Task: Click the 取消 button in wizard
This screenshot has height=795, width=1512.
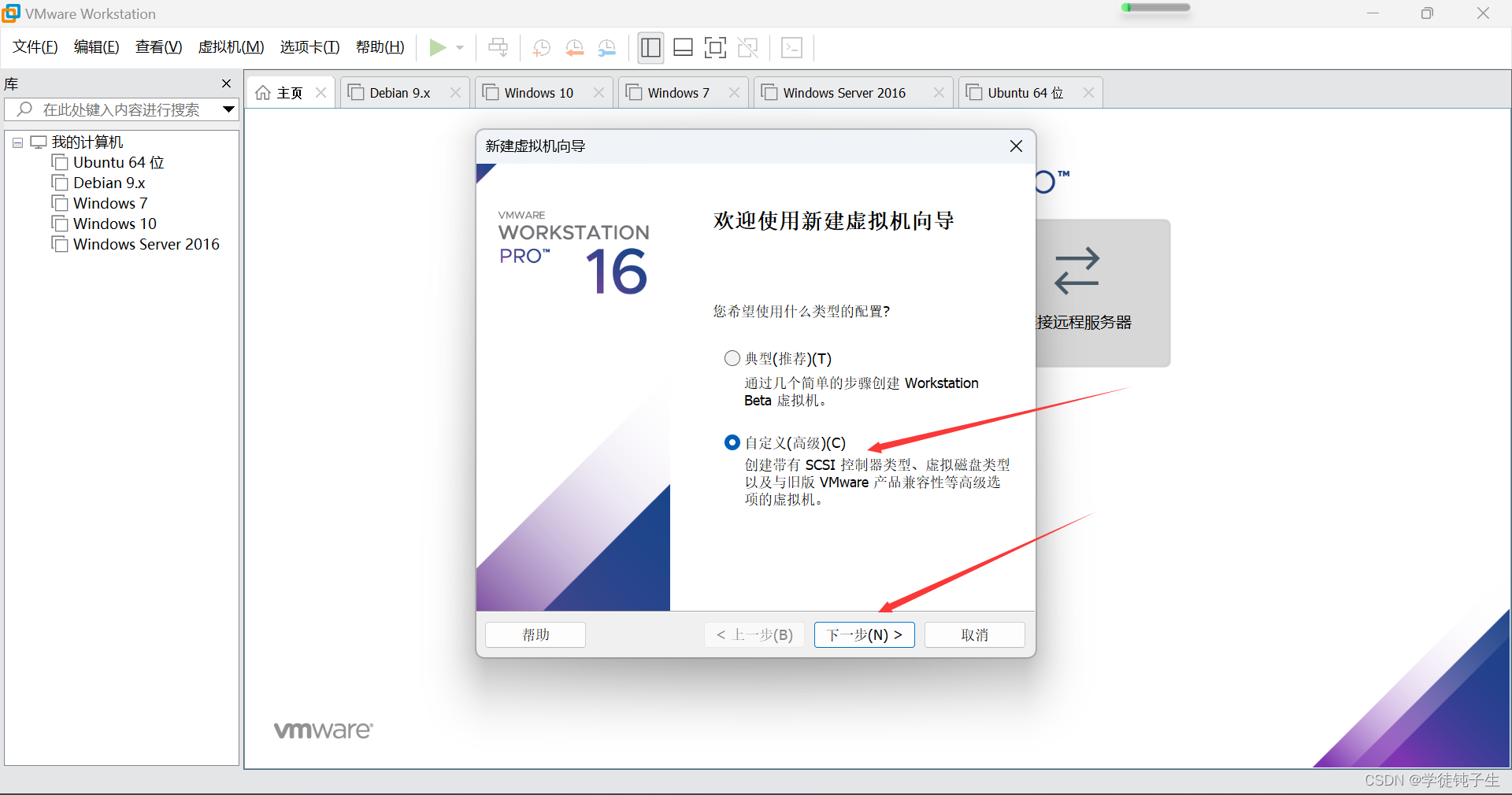Action: [974, 635]
